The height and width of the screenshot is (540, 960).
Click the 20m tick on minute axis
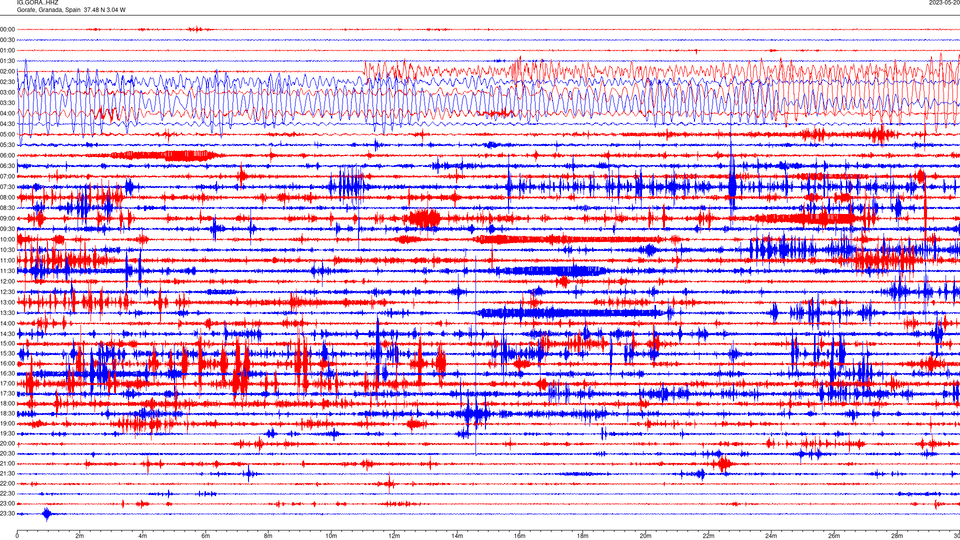coord(645,536)
